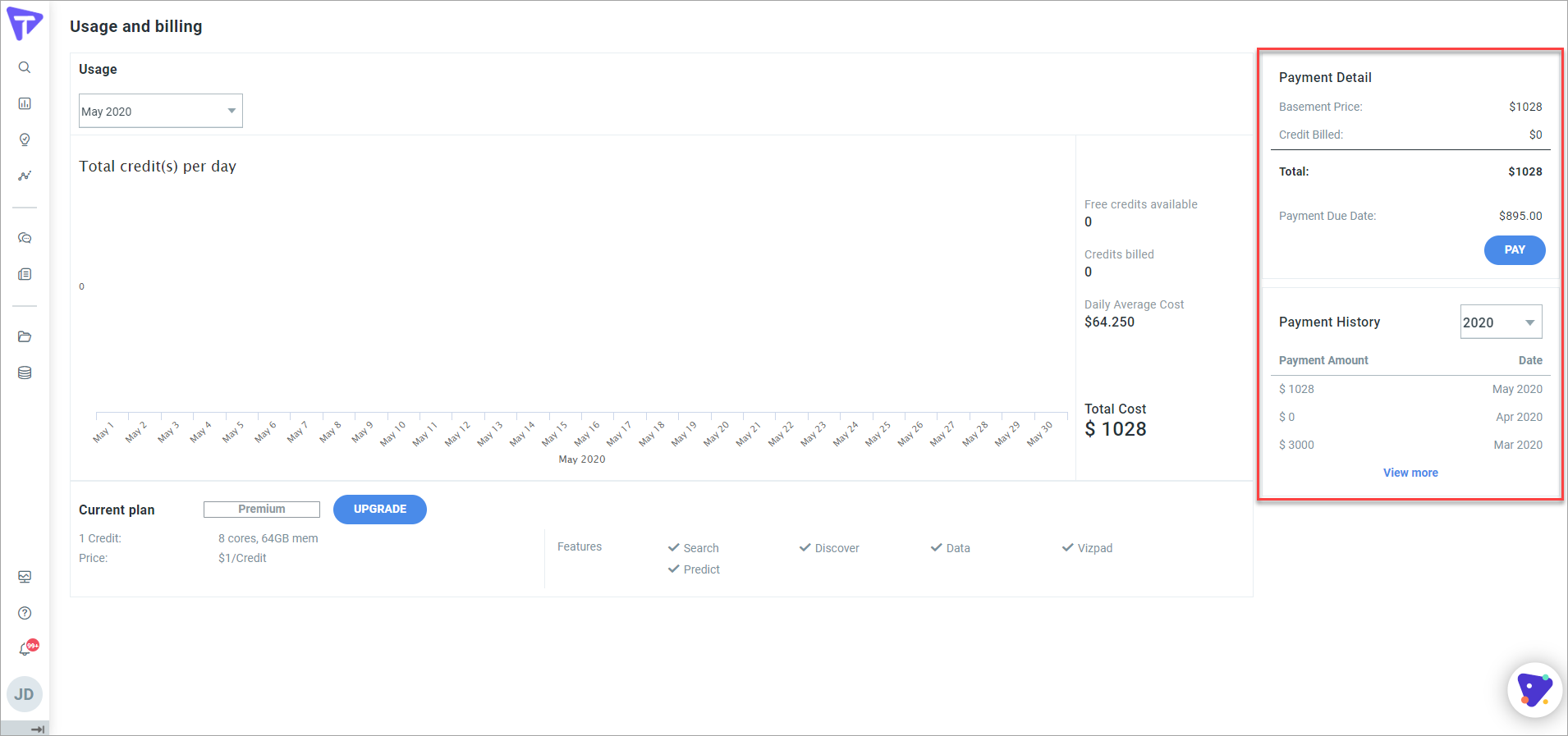
Task: Click the Discover feature checkmark item
Action: pos(829,548)
